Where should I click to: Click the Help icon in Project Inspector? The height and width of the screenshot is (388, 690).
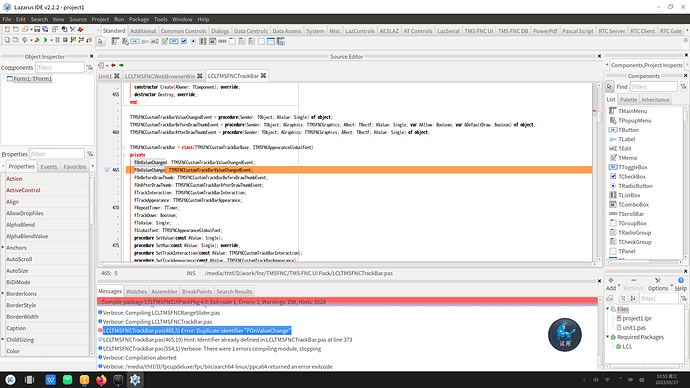(681, 280)
